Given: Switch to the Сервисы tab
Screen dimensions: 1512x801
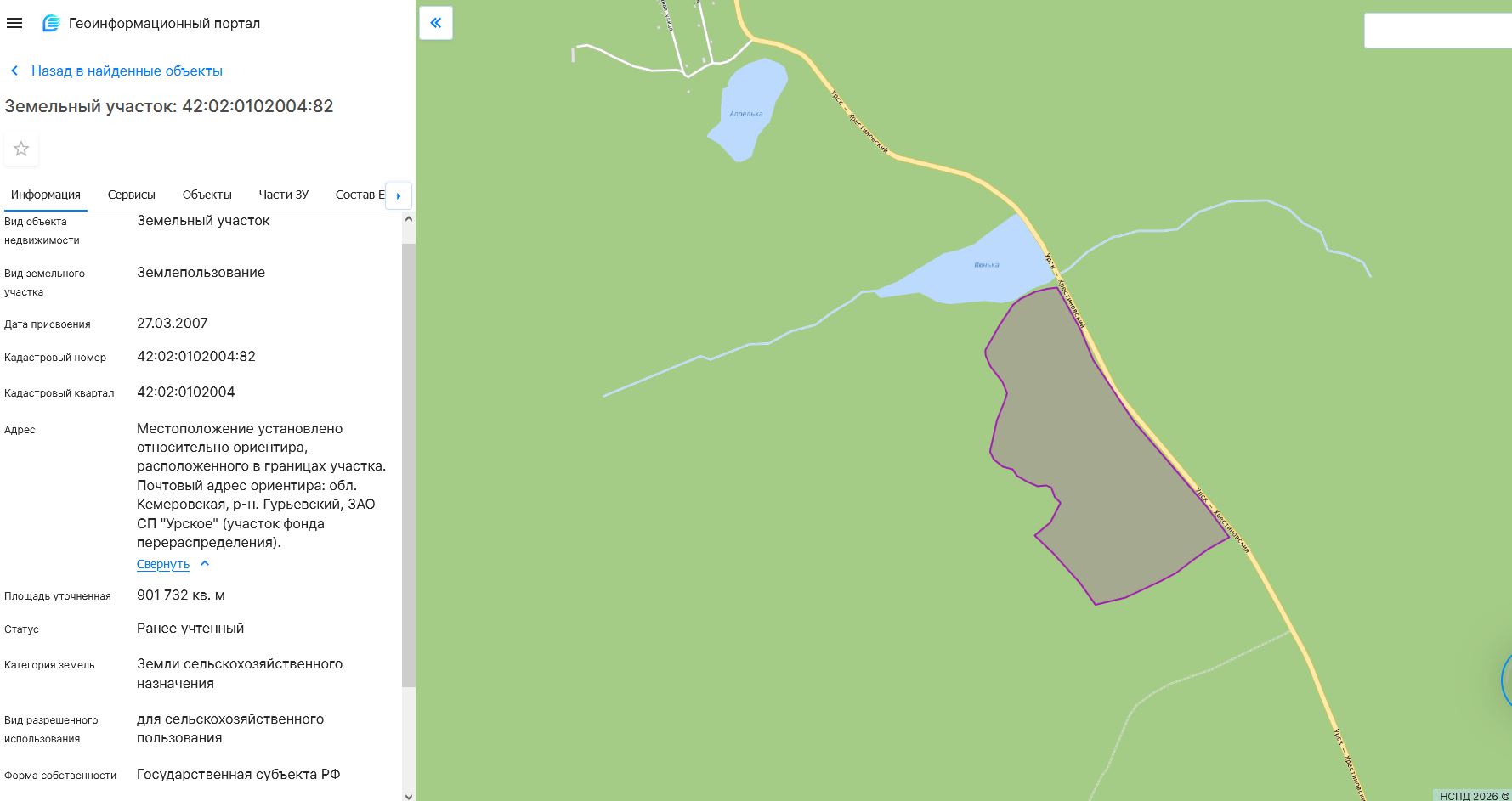Looking at the screenshot, I should tap(132, 195).
